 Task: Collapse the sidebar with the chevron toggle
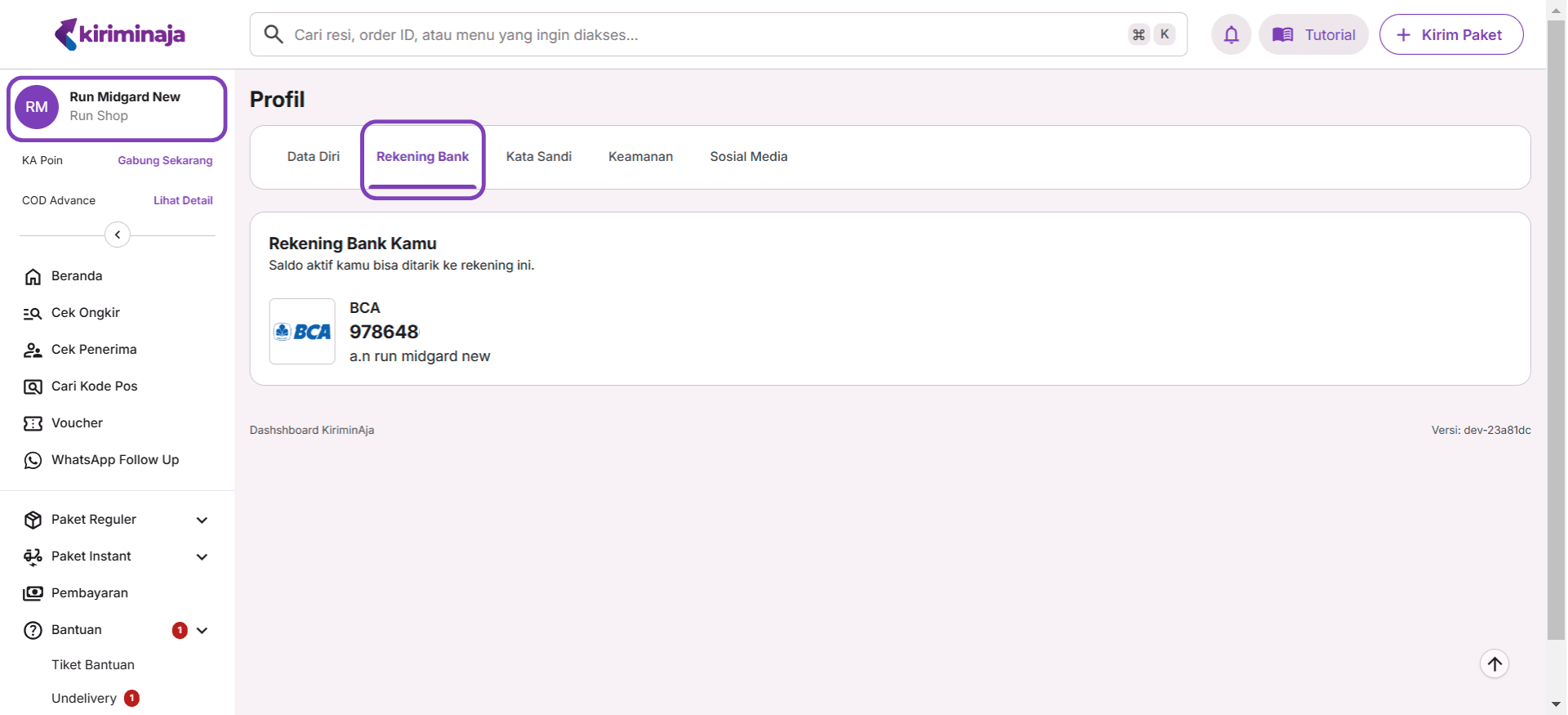click(118, 235)
